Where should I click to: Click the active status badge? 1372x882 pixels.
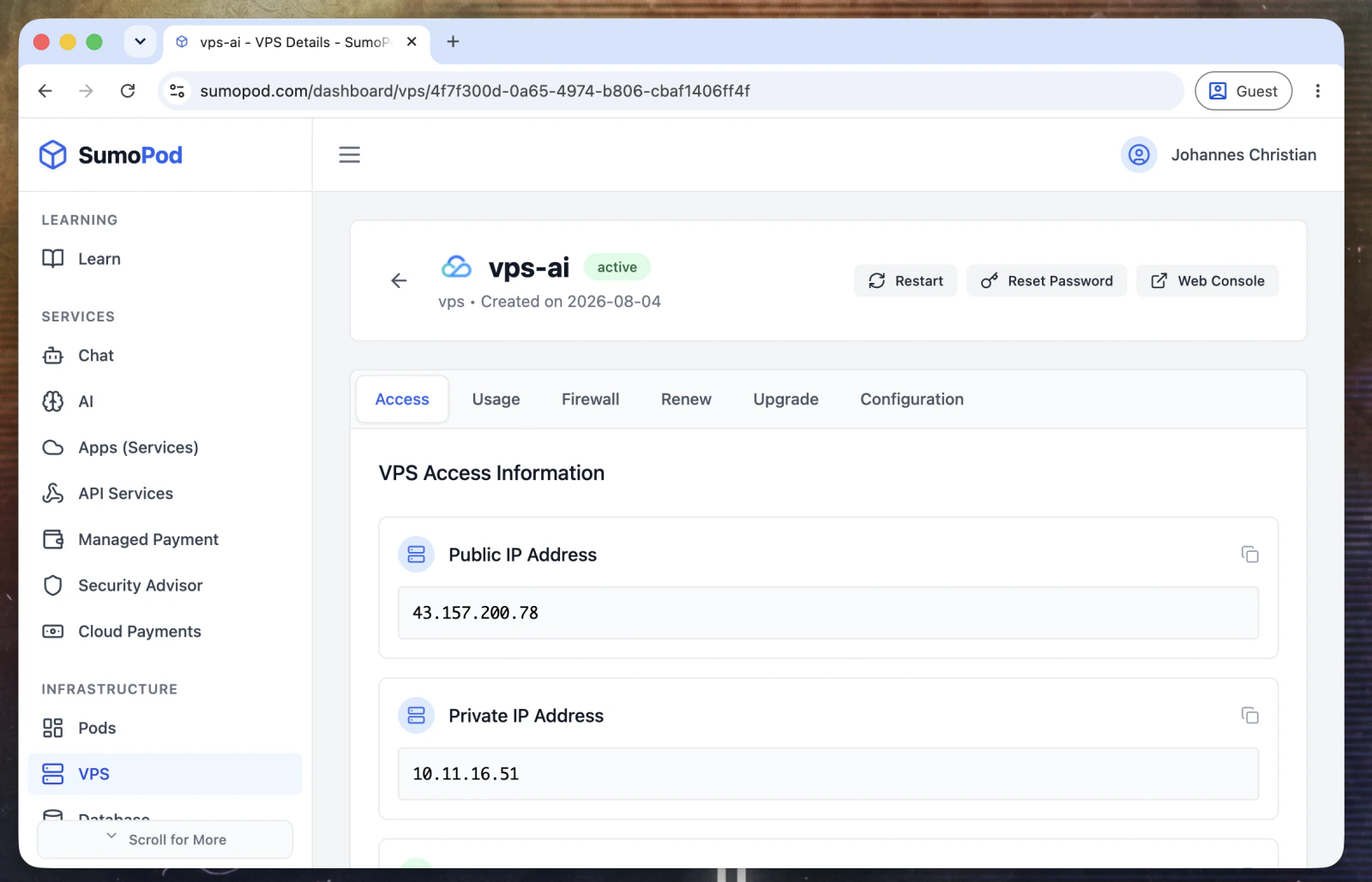click(x=617, y=267)
